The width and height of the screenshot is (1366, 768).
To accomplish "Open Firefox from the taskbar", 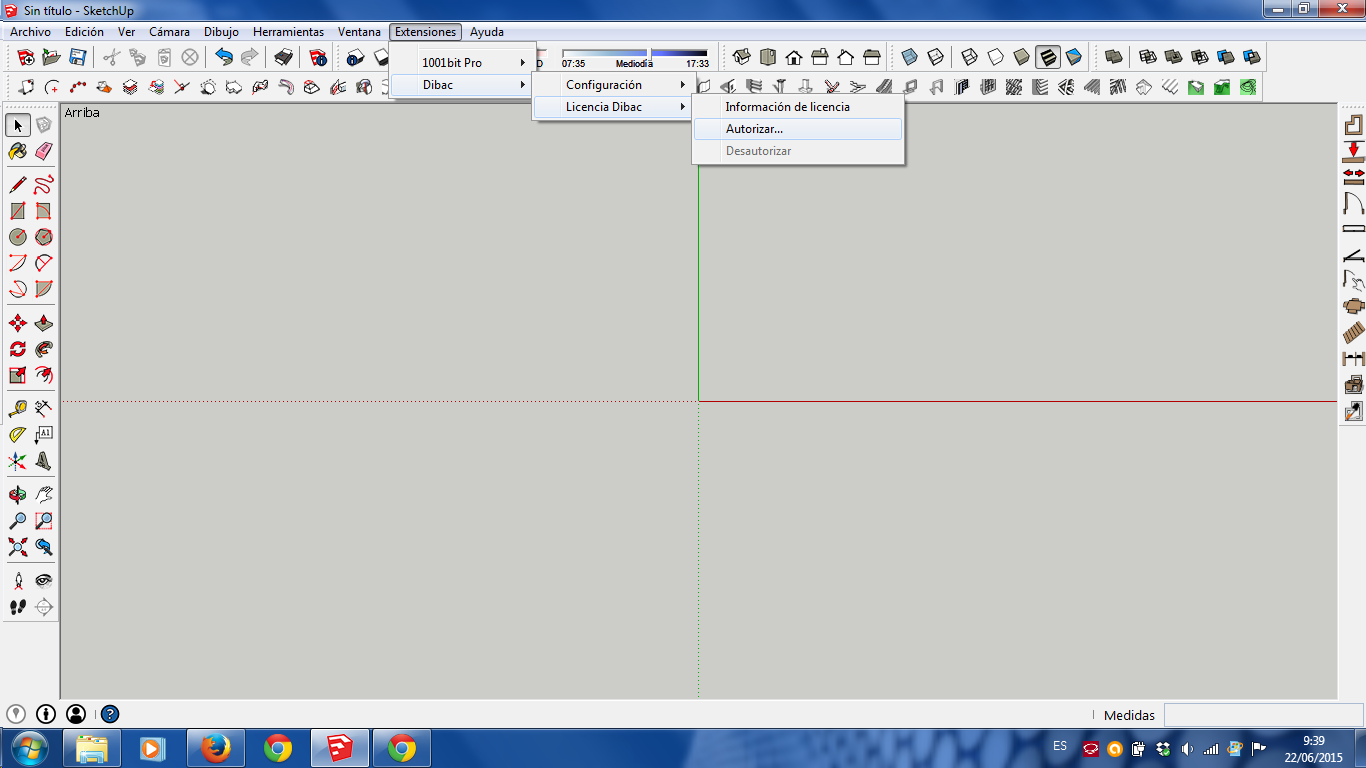I will 215,748.
